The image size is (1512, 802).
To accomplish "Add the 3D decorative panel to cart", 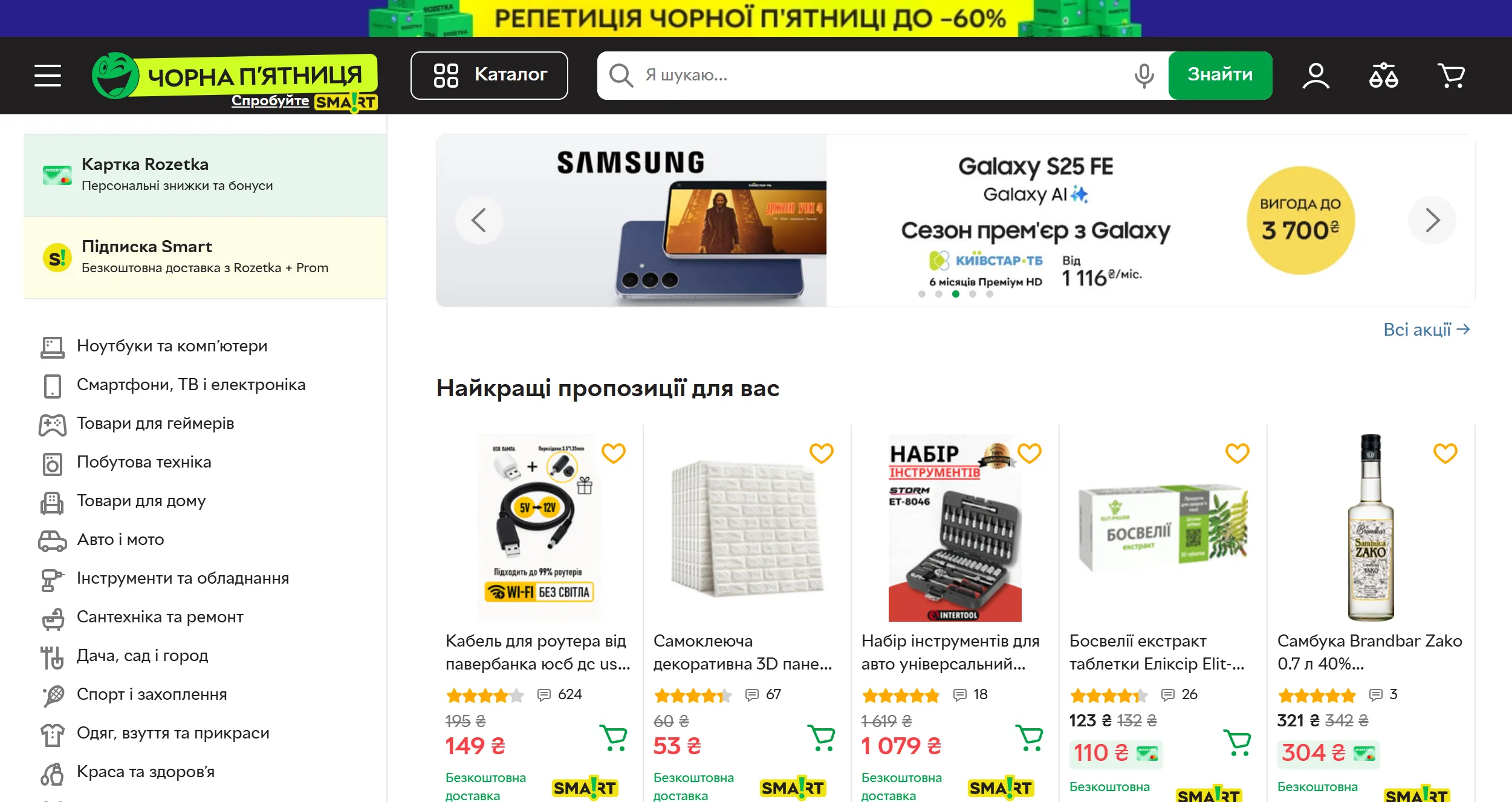I will click(822, 737).
